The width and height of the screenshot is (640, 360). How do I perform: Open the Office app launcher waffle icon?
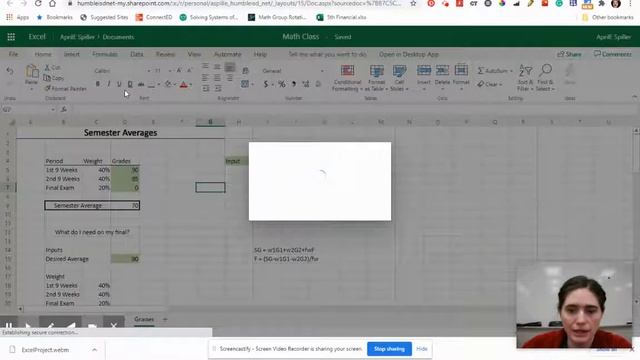point(11,37)
